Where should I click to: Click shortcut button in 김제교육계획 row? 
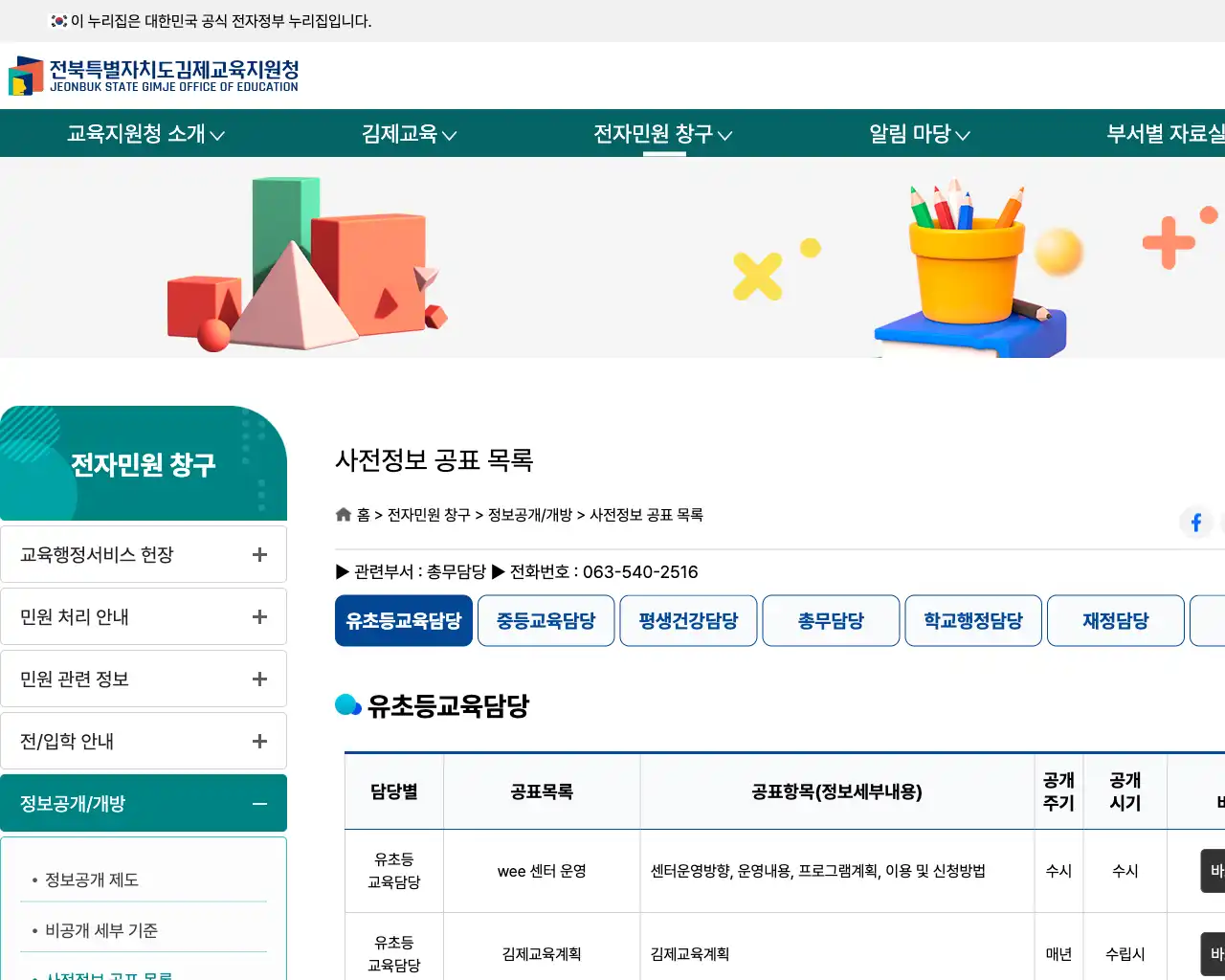pyautogui.click(x=1213, y=954)
